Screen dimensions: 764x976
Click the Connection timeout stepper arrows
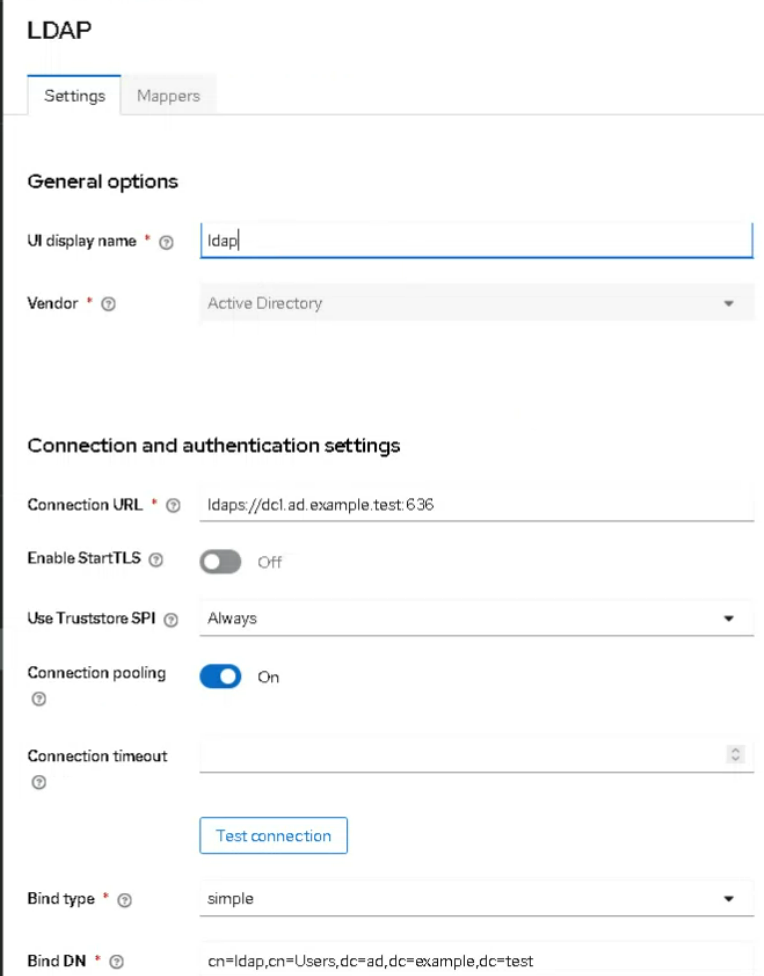click(x=736, y=755)
